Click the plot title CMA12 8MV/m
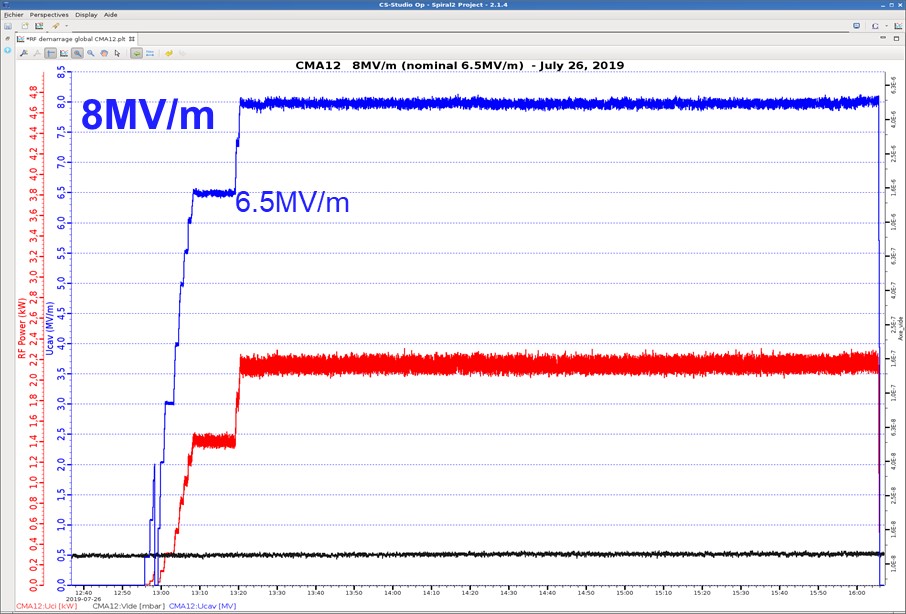The height and width of the screenshot is (614, 906). click(459, 65)
